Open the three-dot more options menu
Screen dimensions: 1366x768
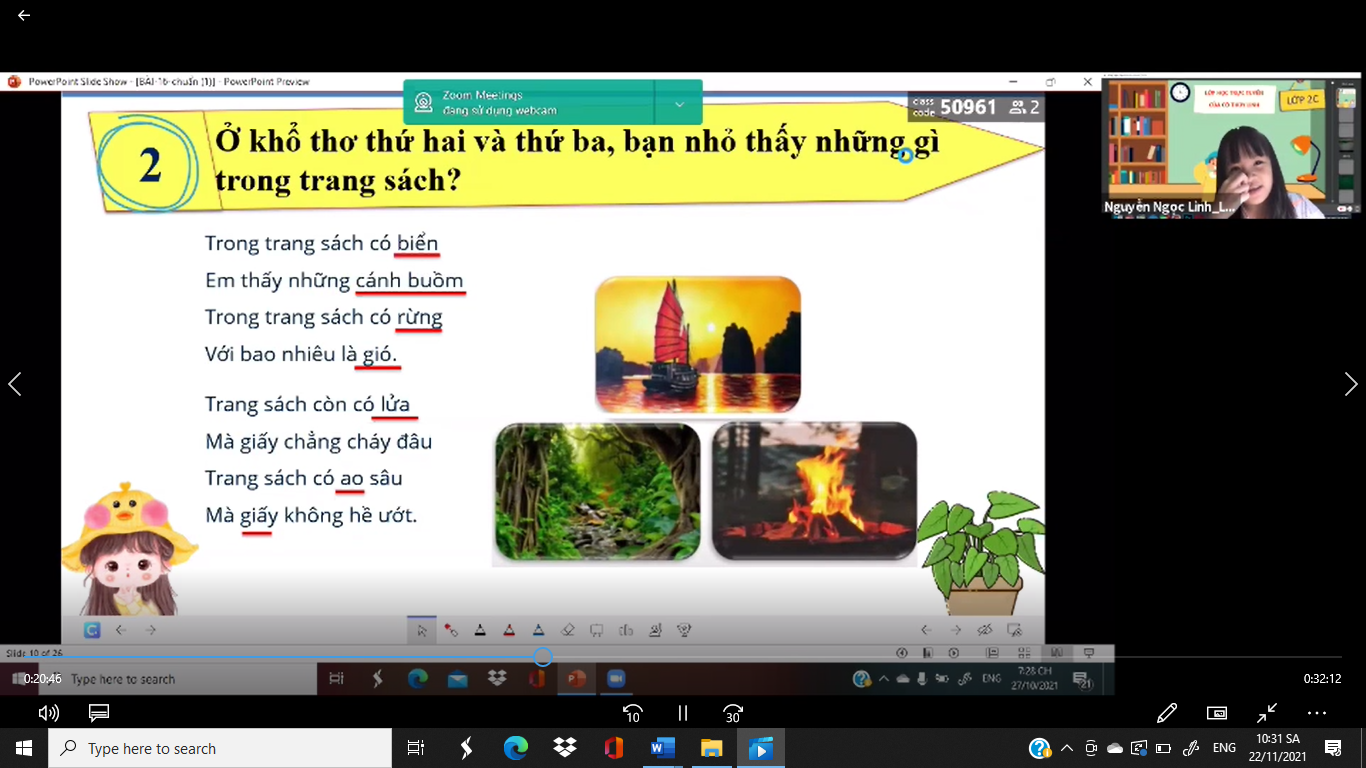(x=1317, y=713)
